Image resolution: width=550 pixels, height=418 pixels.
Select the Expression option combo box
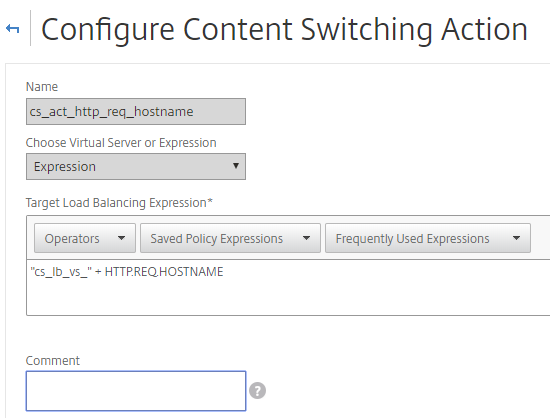tap(136, 167)
